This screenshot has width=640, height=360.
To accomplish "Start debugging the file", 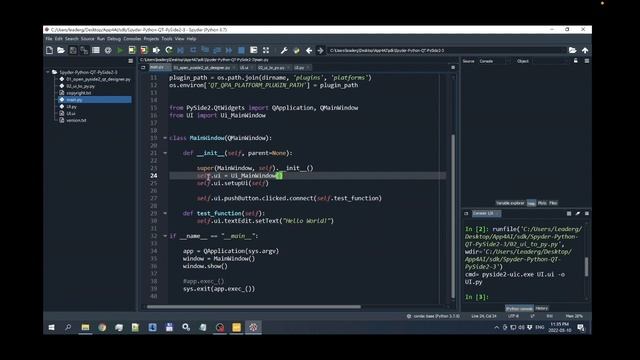I will [x=180, y=50].
